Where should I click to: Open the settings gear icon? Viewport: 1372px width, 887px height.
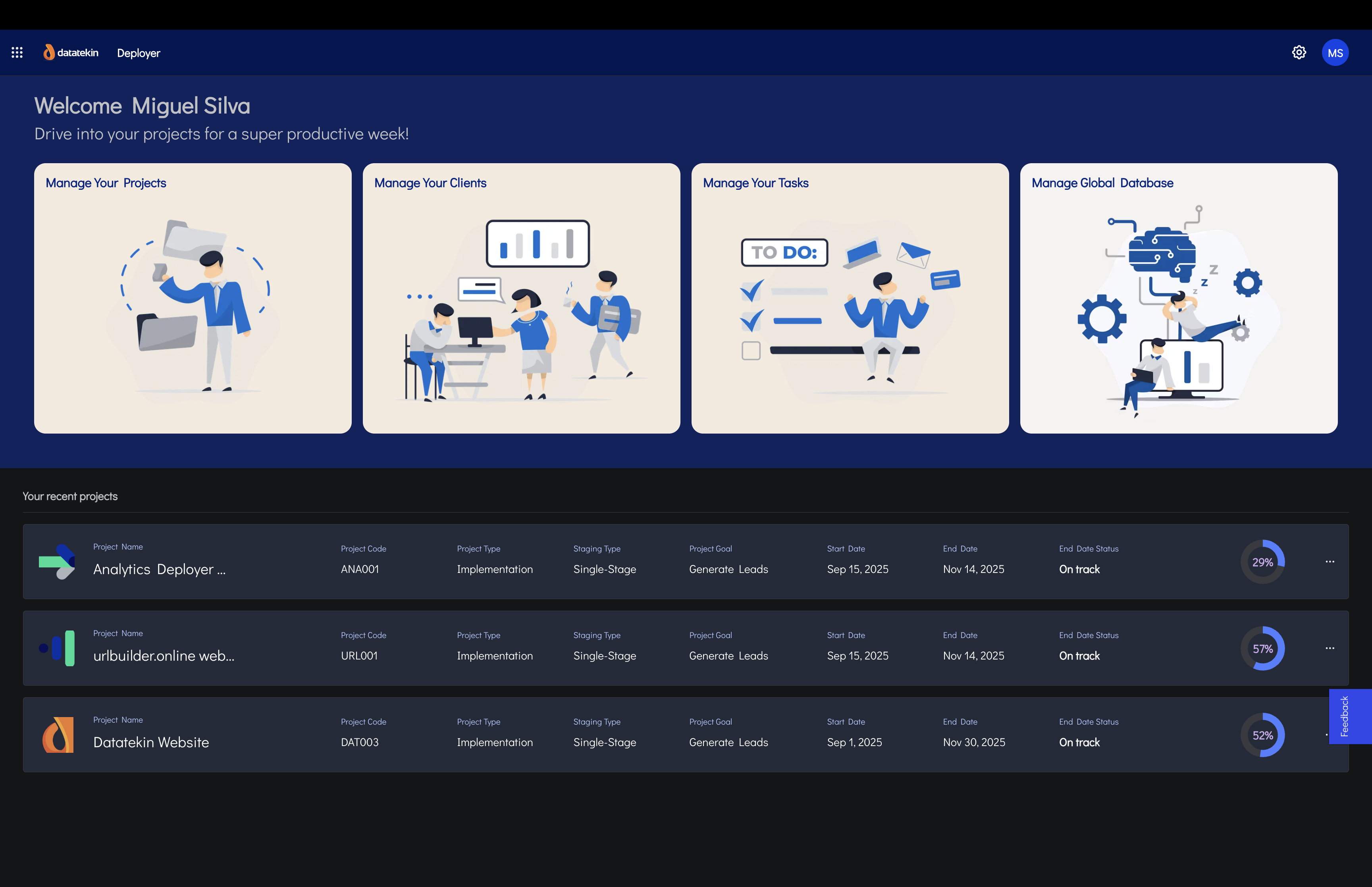pos(1299,52)
